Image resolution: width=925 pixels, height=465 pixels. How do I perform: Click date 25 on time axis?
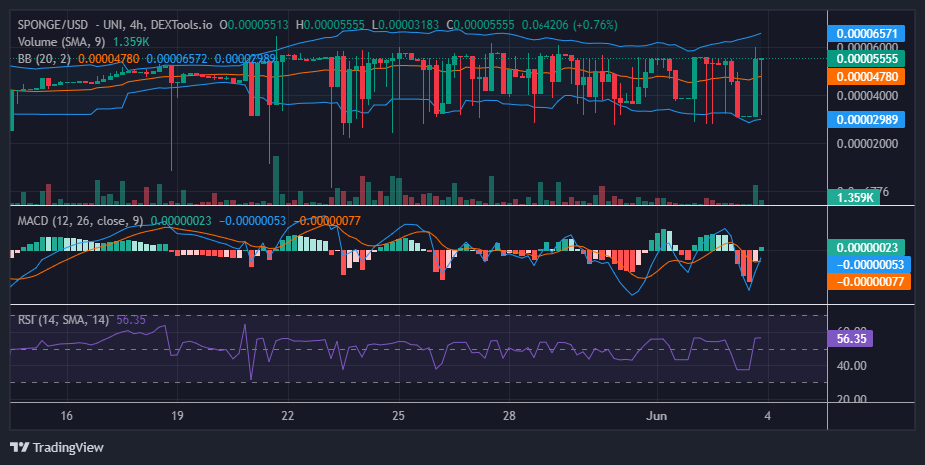coord(398,416)
